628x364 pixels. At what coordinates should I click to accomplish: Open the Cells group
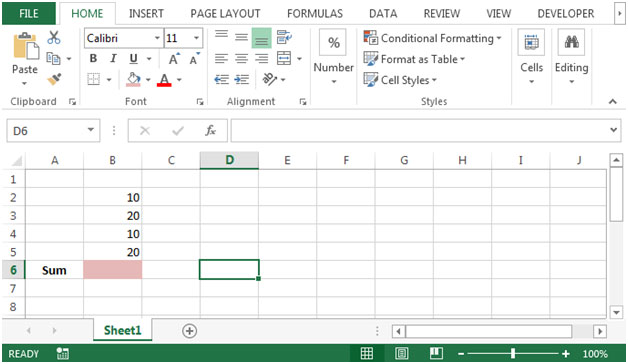coord(531,56)
